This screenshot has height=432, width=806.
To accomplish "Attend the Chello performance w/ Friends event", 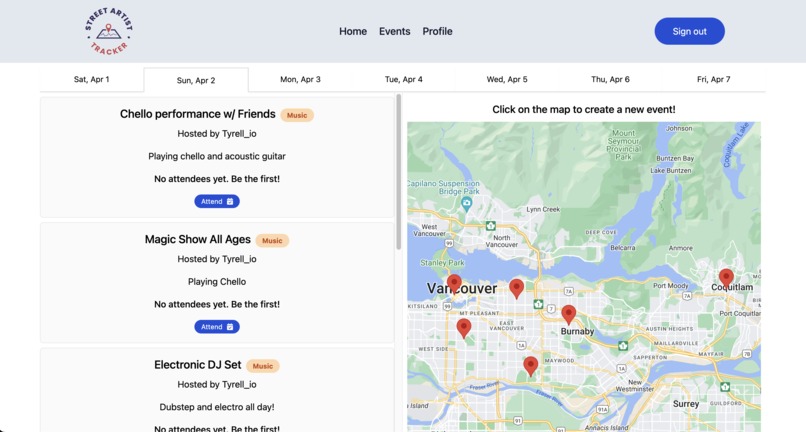I will click(217, 201).
